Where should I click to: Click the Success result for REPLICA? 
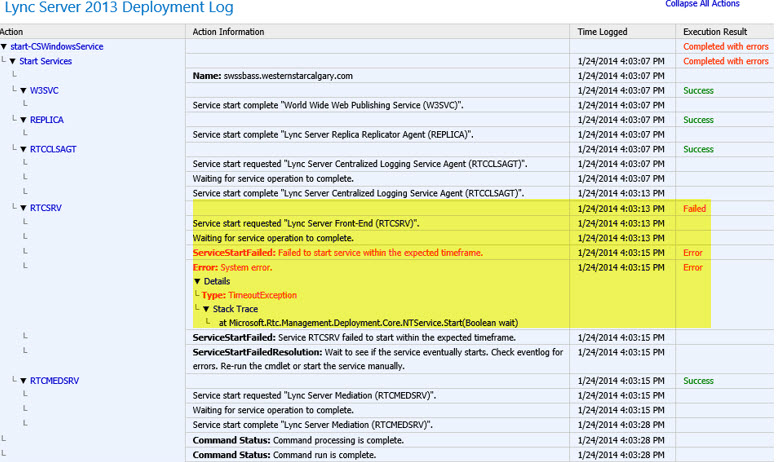pyautogui.click(x=698, y=120)
